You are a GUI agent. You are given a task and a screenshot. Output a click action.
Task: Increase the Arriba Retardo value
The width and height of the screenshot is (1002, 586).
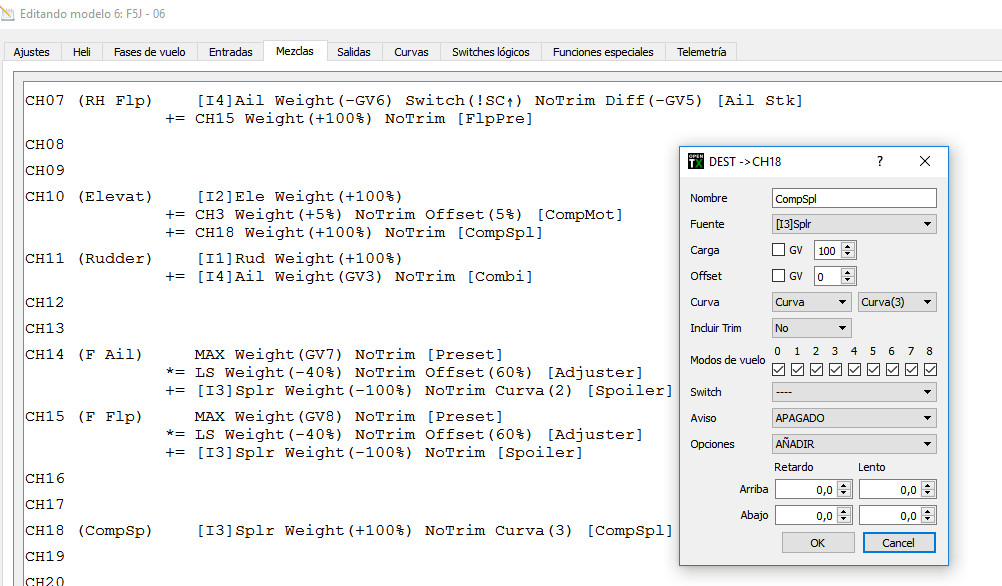pos(844,485)
